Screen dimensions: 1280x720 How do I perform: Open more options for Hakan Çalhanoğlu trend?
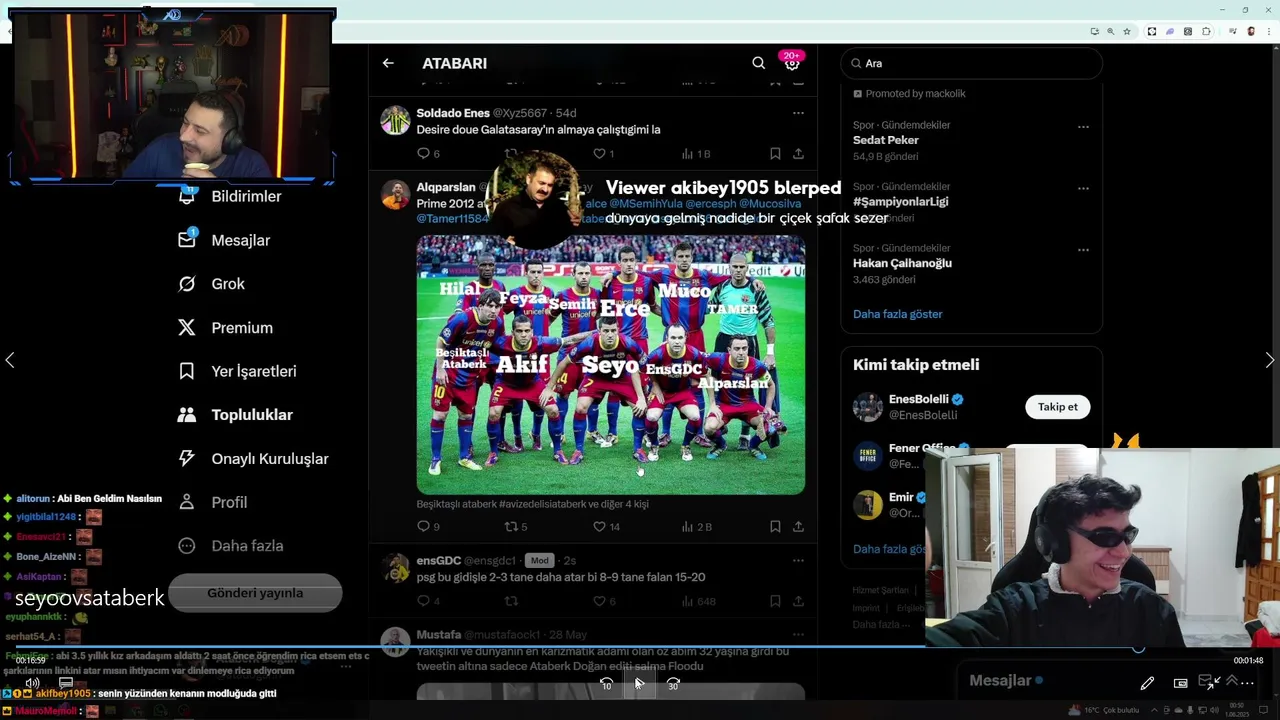pos(1083,249)
